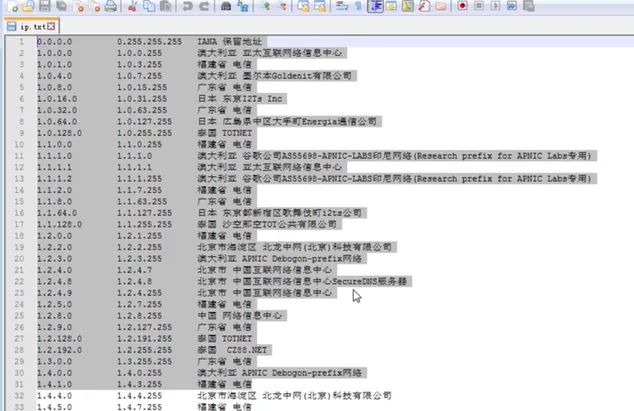
Task: Save the recorded macro icon
Action: point(528,6)
